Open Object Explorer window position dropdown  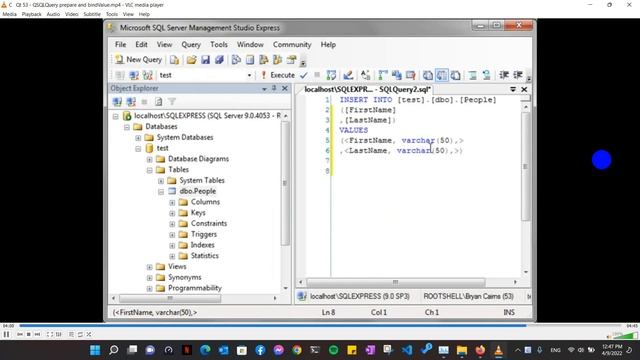(264, 89)
